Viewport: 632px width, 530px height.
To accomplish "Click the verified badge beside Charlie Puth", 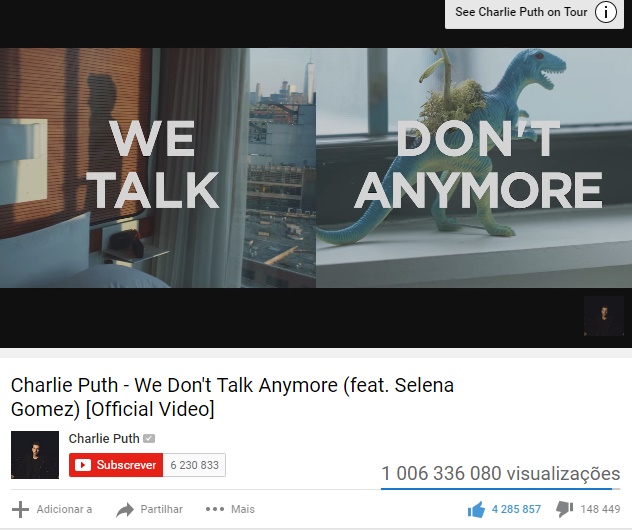I will point(149,439).
